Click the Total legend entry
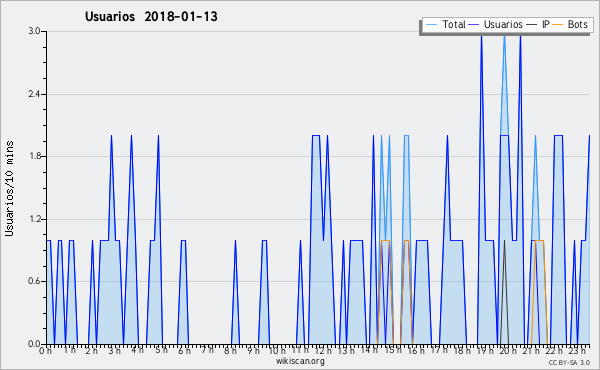This screenshot has height=370, width=600. point(446,24)
